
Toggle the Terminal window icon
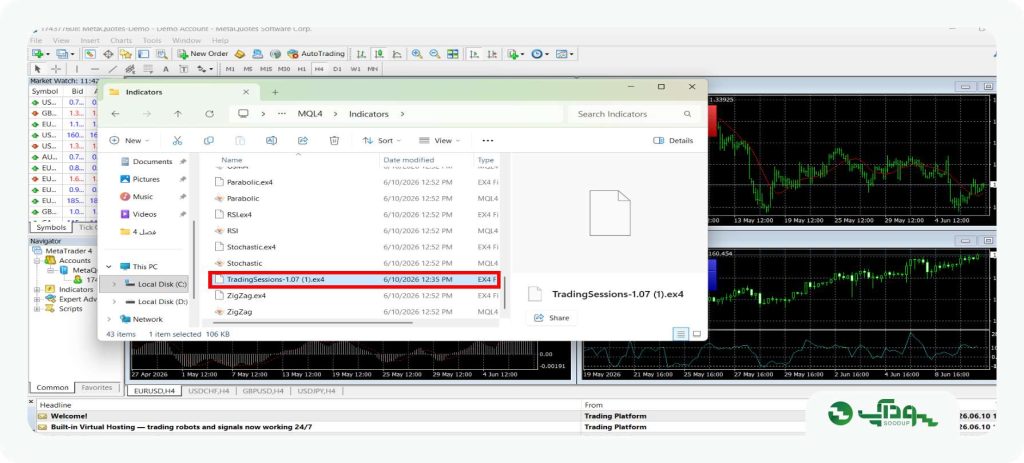(x=143, y=54)
